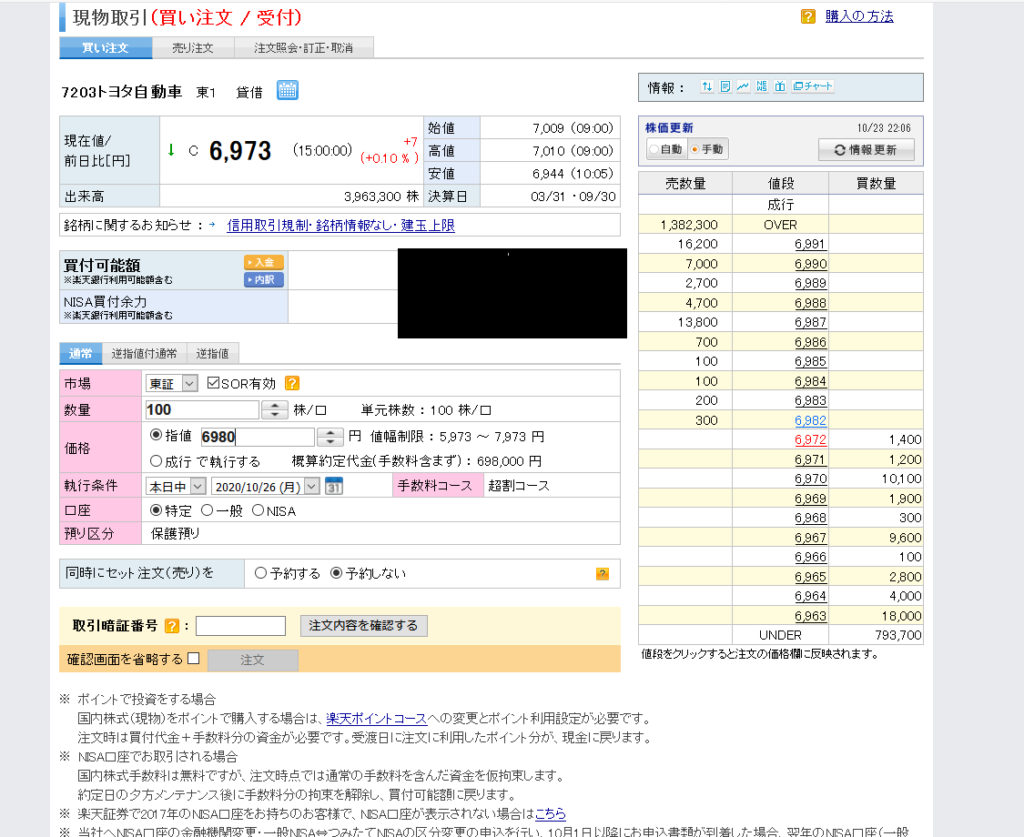This screenshot has height=837, width=1024.
Task: Open 信用取引規制・銘柄情報なし・建玉上限 link
Action: click(x=341, y=225)
